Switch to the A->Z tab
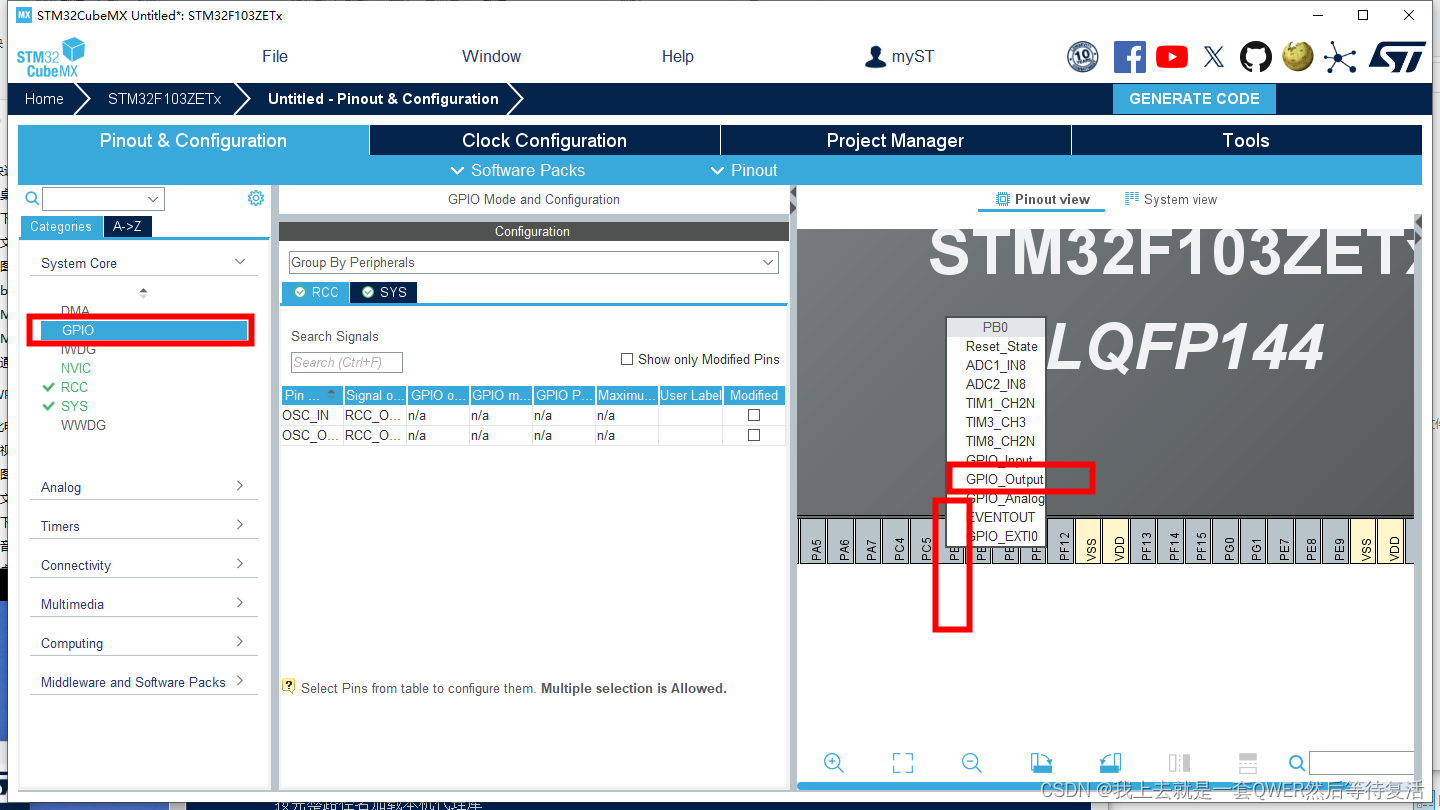The height and width of the screenshot is (810, 1440). [x=127, y=226]
